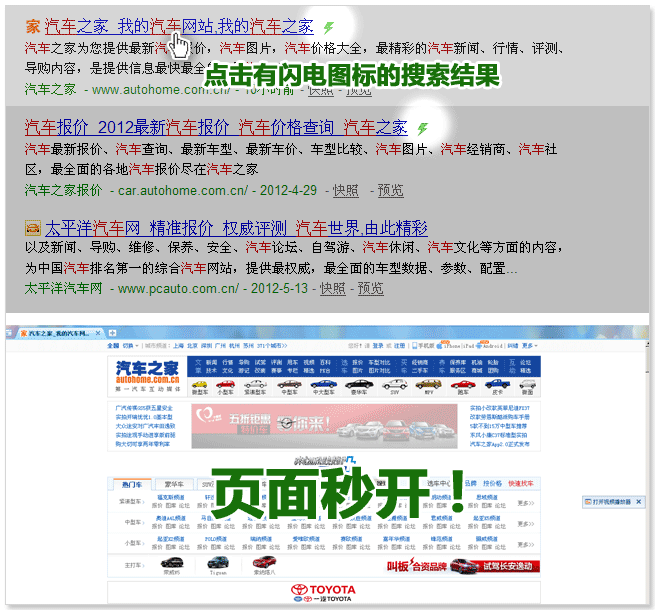This screenshot has height=610, width=655.
Task: Open 快照 for car.autohome.com.cn result
Action: coord(345,191)
